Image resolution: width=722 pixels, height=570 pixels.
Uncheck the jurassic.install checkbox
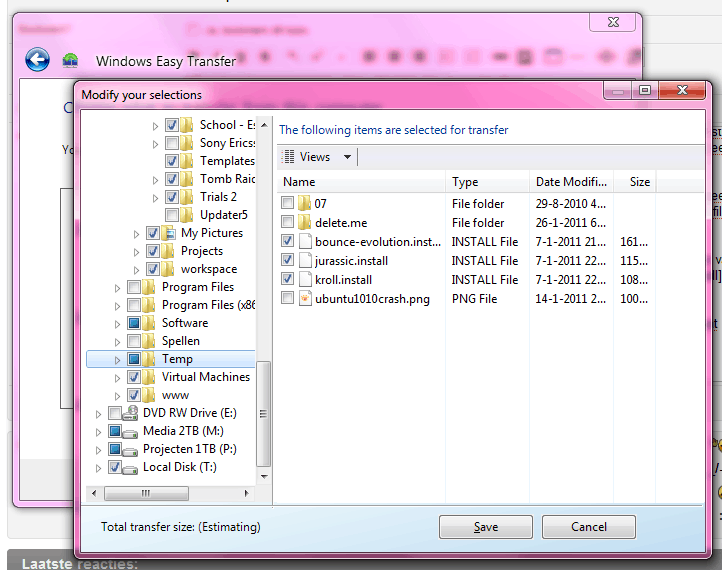click(287, 260)
